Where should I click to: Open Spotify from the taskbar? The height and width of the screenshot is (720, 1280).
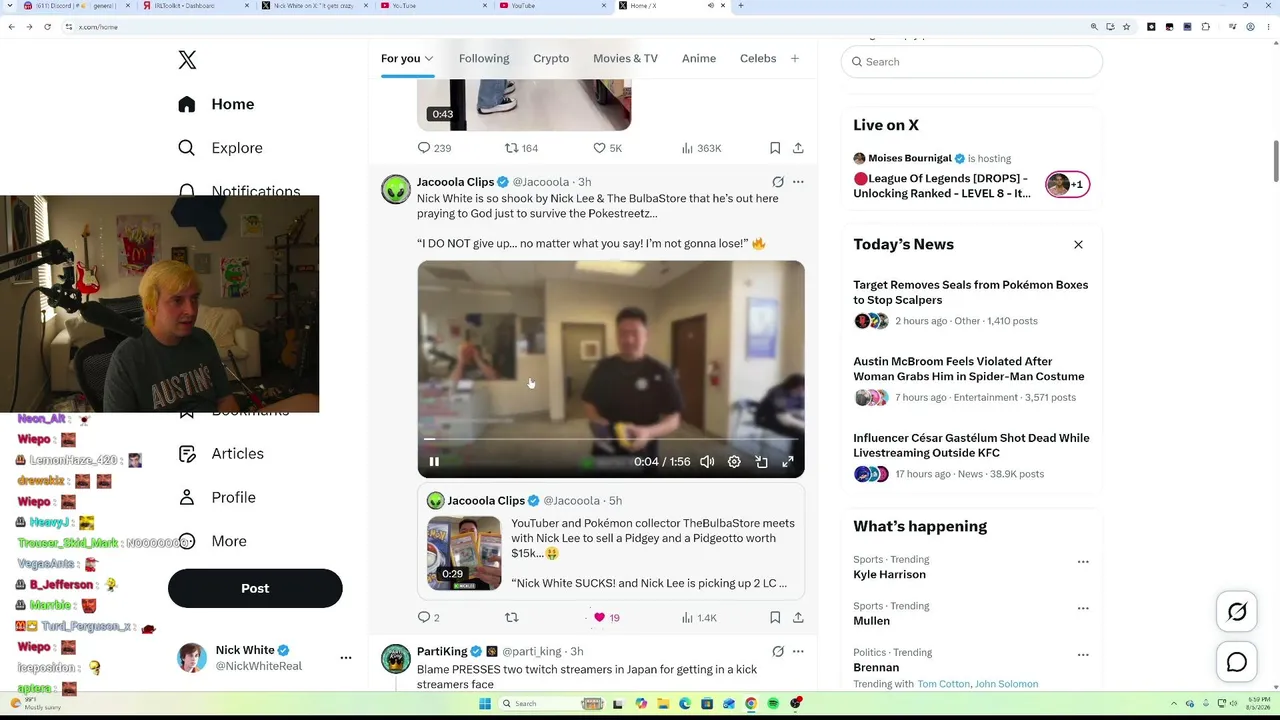coord(773,704)
